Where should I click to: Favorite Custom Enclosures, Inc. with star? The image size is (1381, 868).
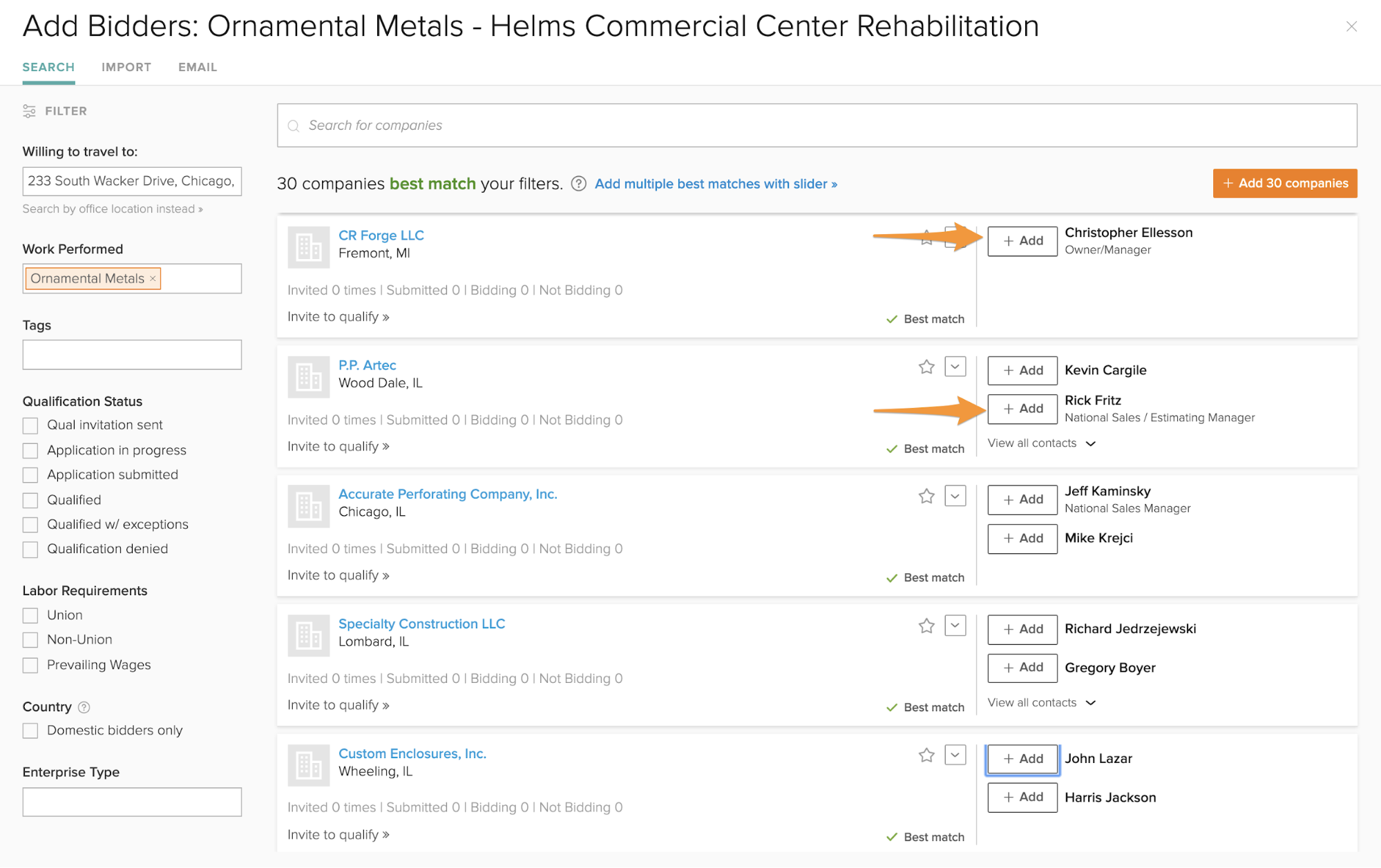coord(926,755)
